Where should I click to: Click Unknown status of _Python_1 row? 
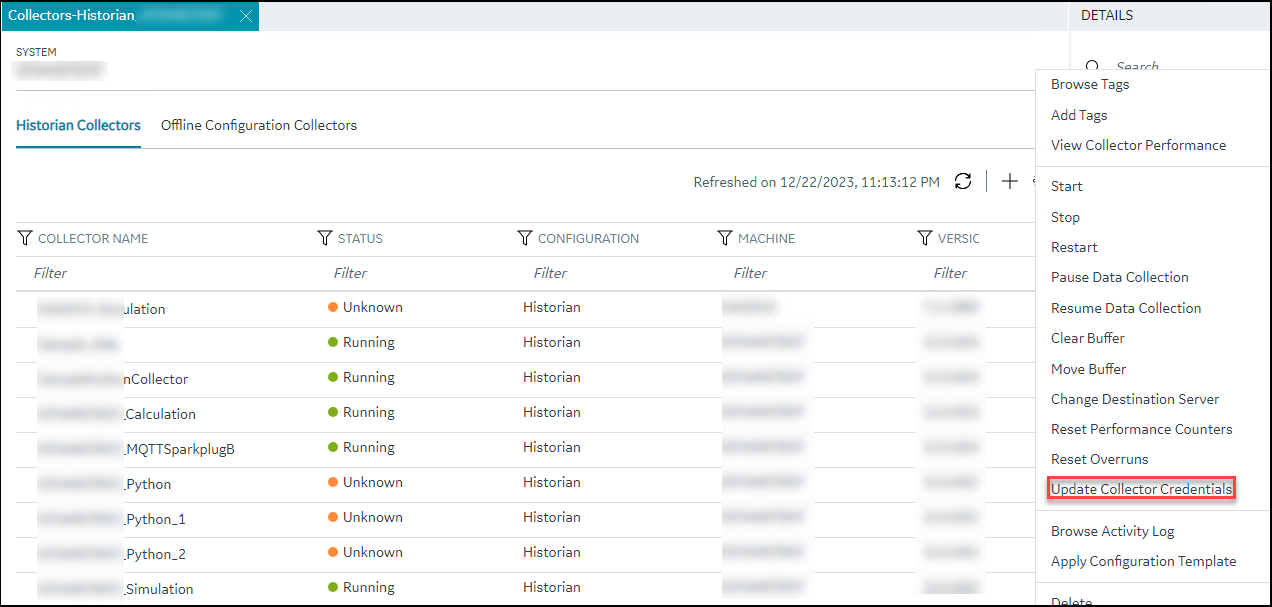pos(372,517)
